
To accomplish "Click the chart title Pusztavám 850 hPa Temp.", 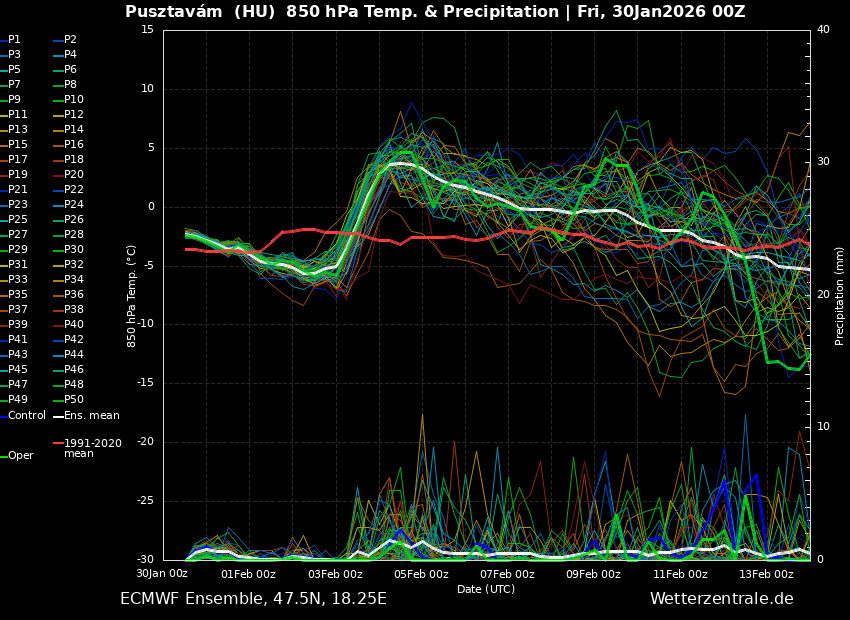I will pyautogui.click(x=435, y=12).
